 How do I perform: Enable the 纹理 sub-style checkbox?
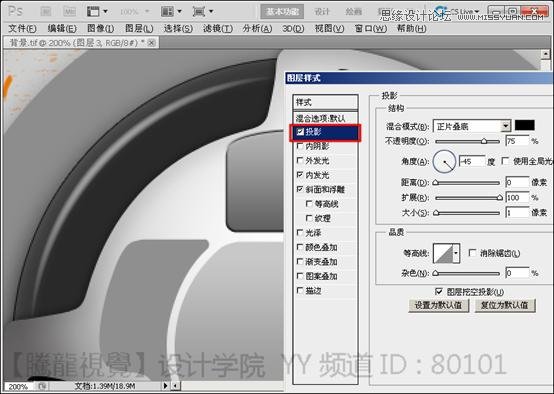click(309, 218)
